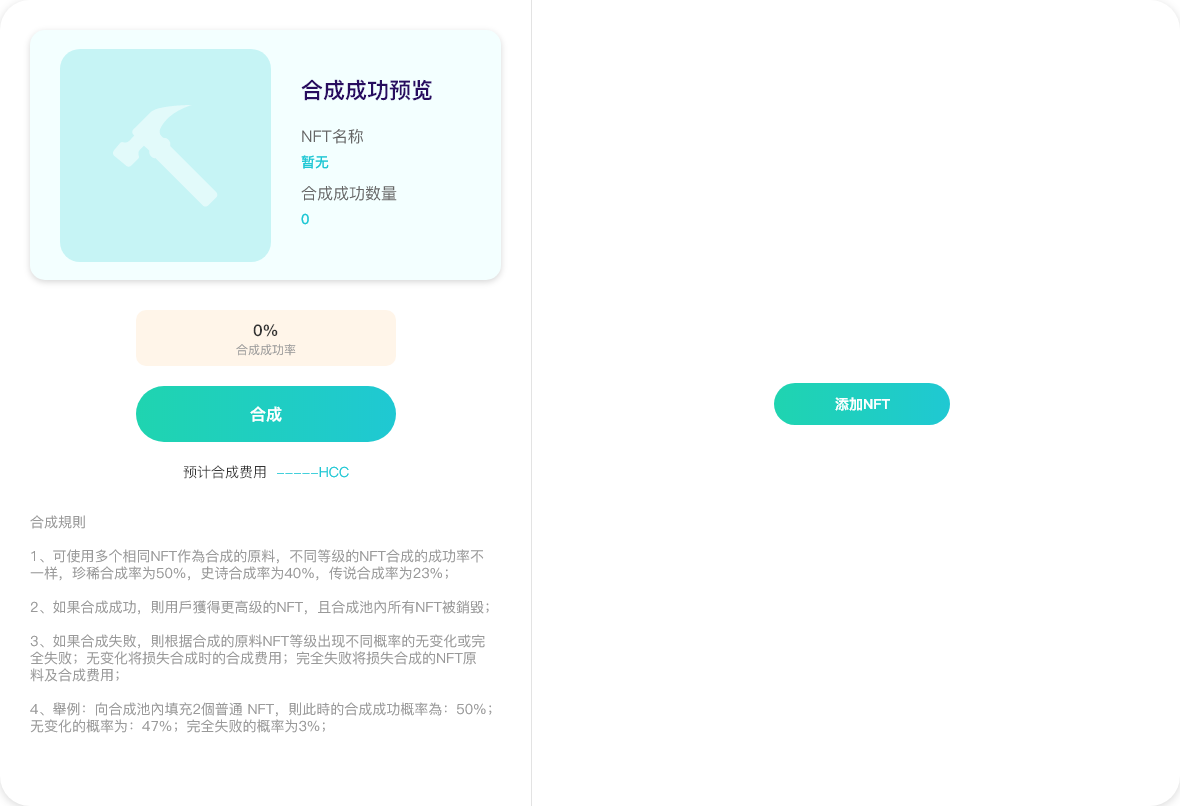Click the 暂无 NFT name value
The width and height of the screenshot is (1180, 806).
[x=315, y=162]
